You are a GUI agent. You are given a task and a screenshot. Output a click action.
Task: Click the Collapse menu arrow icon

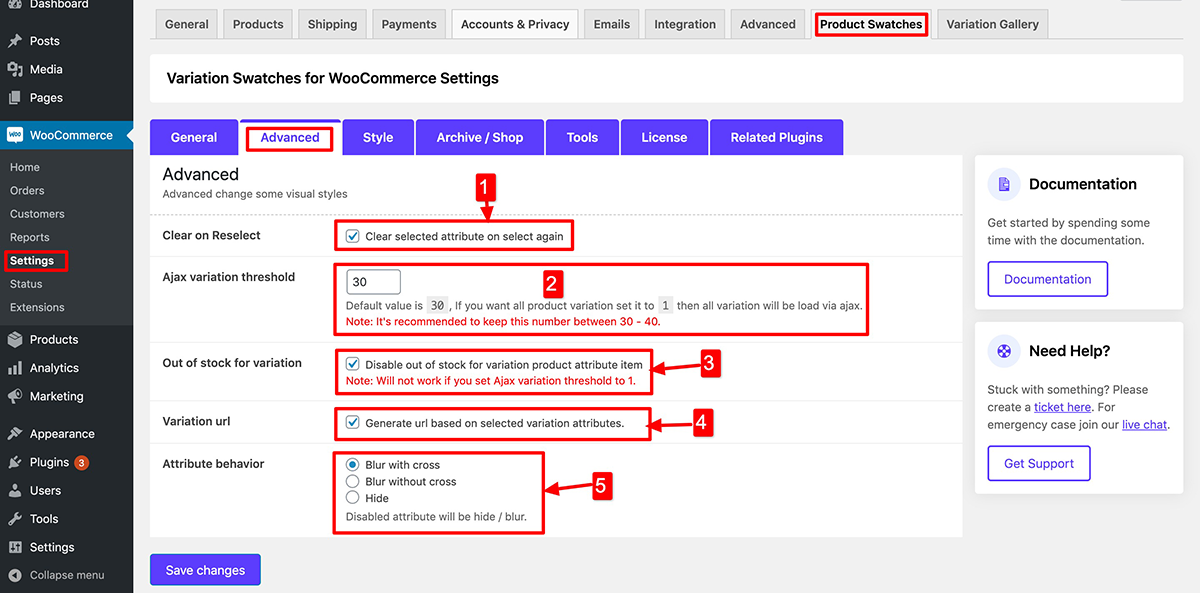tap(15, 576)
